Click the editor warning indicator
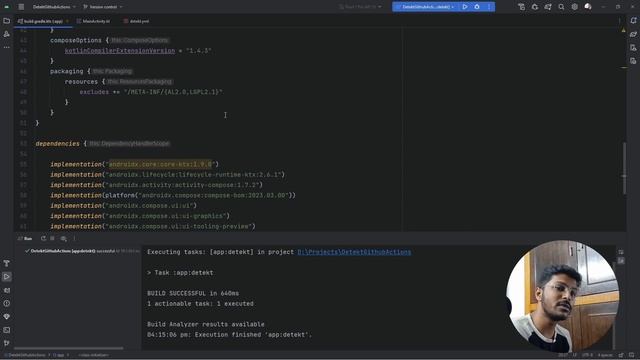 click(623, 30)
